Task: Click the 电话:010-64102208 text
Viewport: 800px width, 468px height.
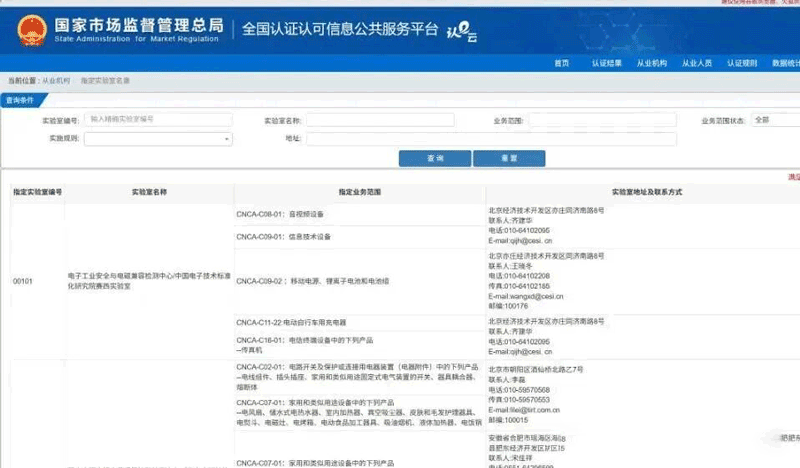Action: click(519, 276)
